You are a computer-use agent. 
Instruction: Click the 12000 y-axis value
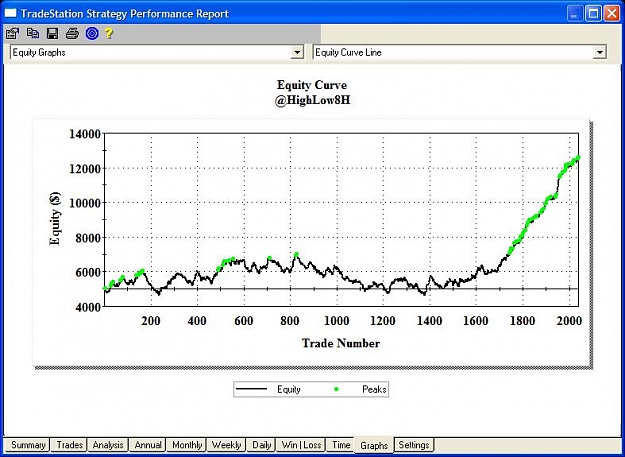85,169
